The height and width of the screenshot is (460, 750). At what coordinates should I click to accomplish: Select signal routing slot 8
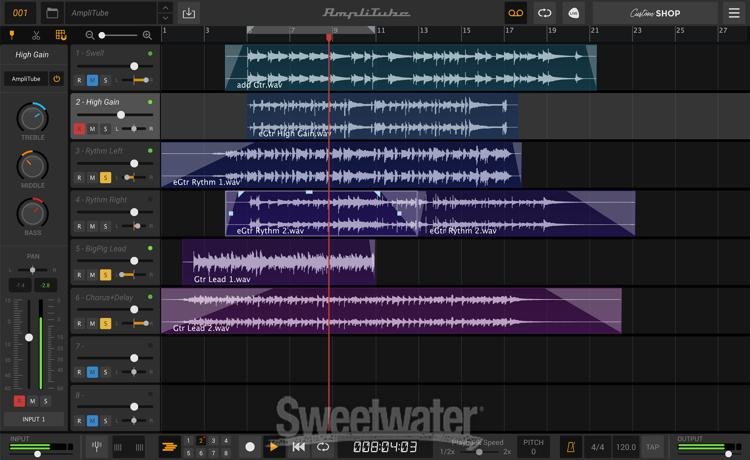226,452
